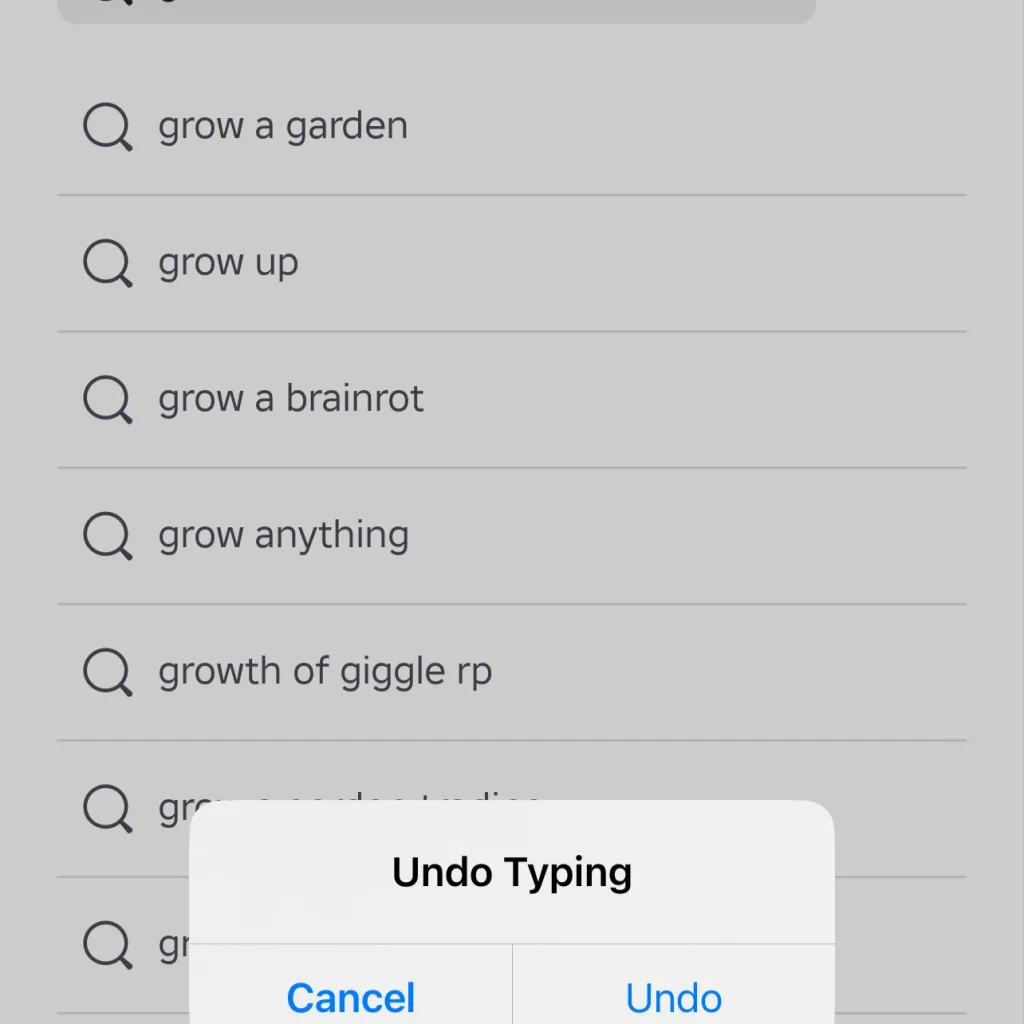Tap the search icon beside 'grow a garden'
Image resolution: width=1024 pixels, height=1024 pixels.
107,128
